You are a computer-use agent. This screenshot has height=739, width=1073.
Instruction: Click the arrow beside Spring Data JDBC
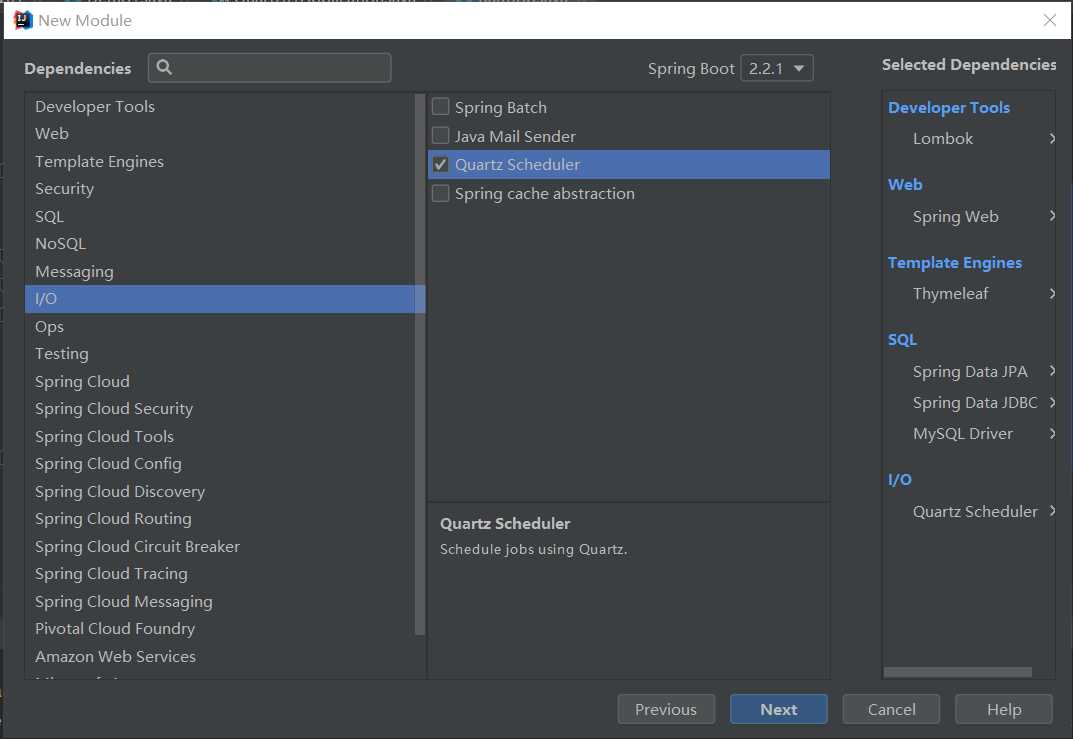[1052, 402]
